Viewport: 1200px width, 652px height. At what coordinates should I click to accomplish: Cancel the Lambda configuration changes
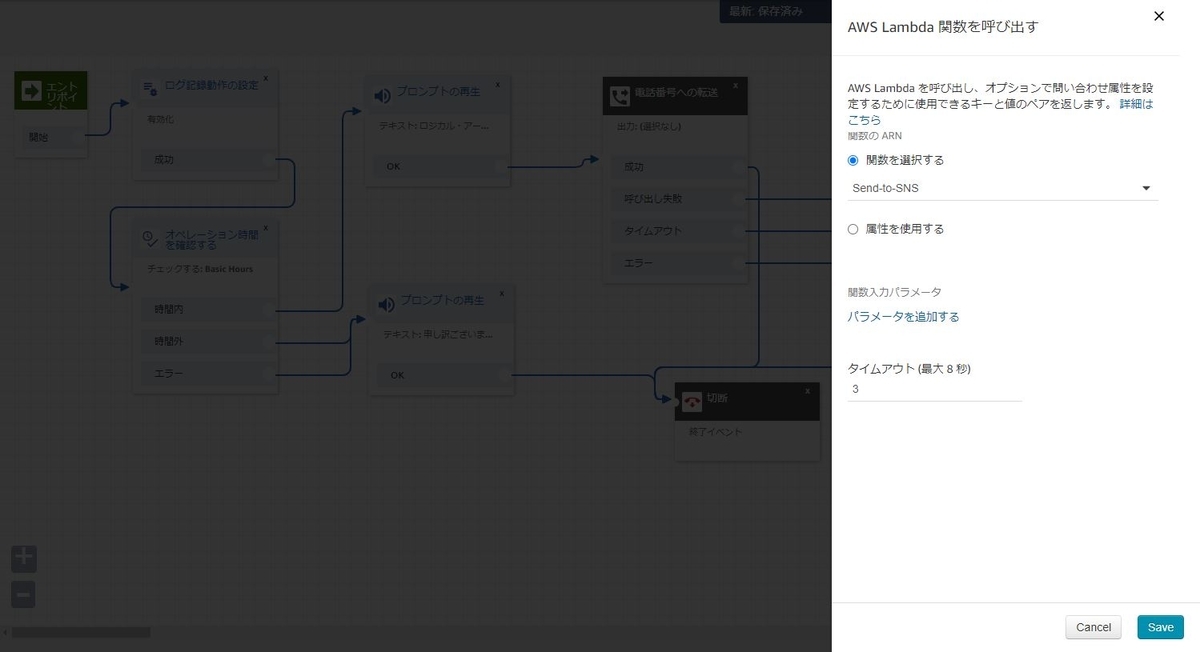(1093, 627)
